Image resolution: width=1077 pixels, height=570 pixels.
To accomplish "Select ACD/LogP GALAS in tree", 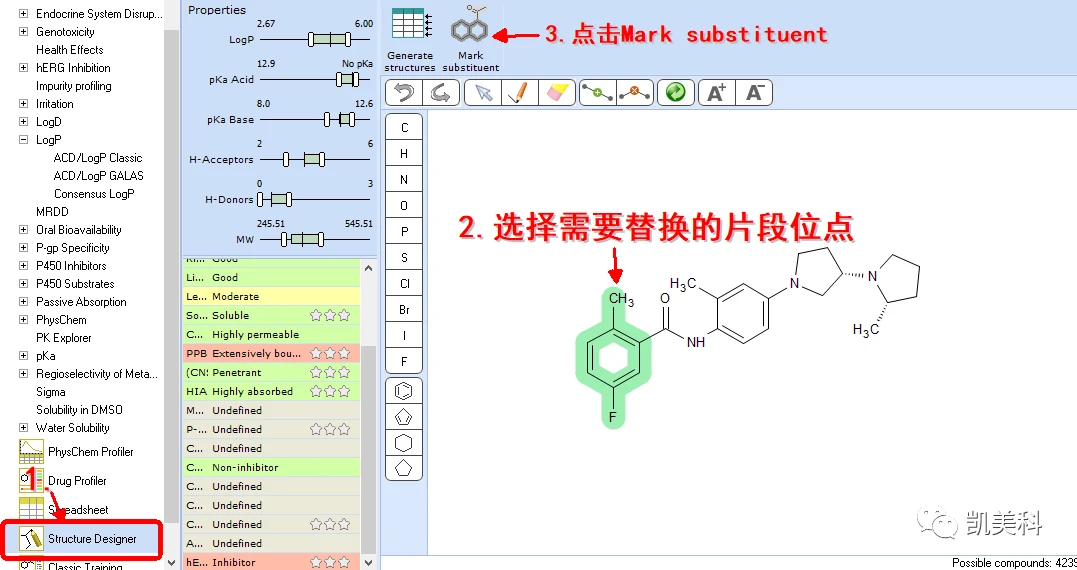I will tap(99, 176).
